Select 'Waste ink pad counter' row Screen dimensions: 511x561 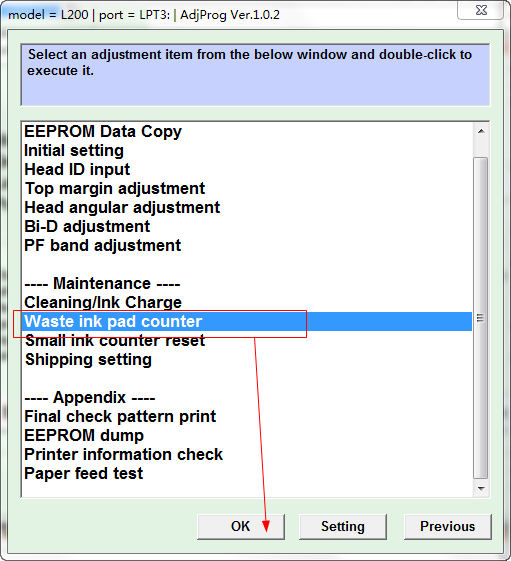pyautogui.click(x=247, y=321)
